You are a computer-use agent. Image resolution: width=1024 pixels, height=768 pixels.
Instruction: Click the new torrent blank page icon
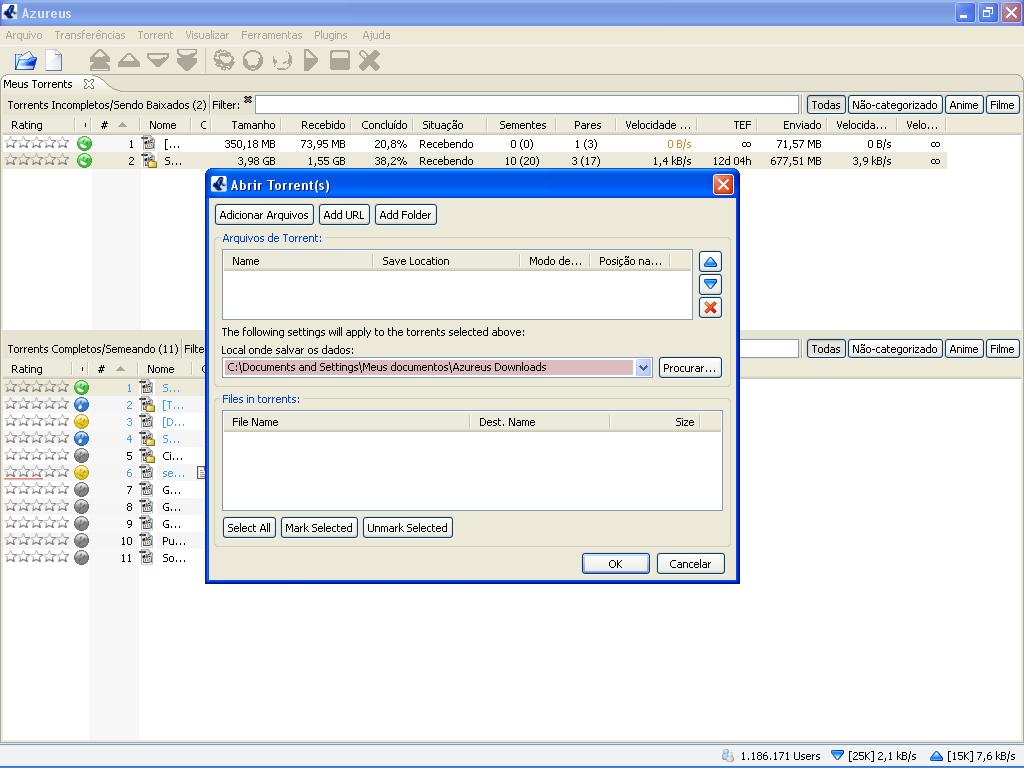54,61
